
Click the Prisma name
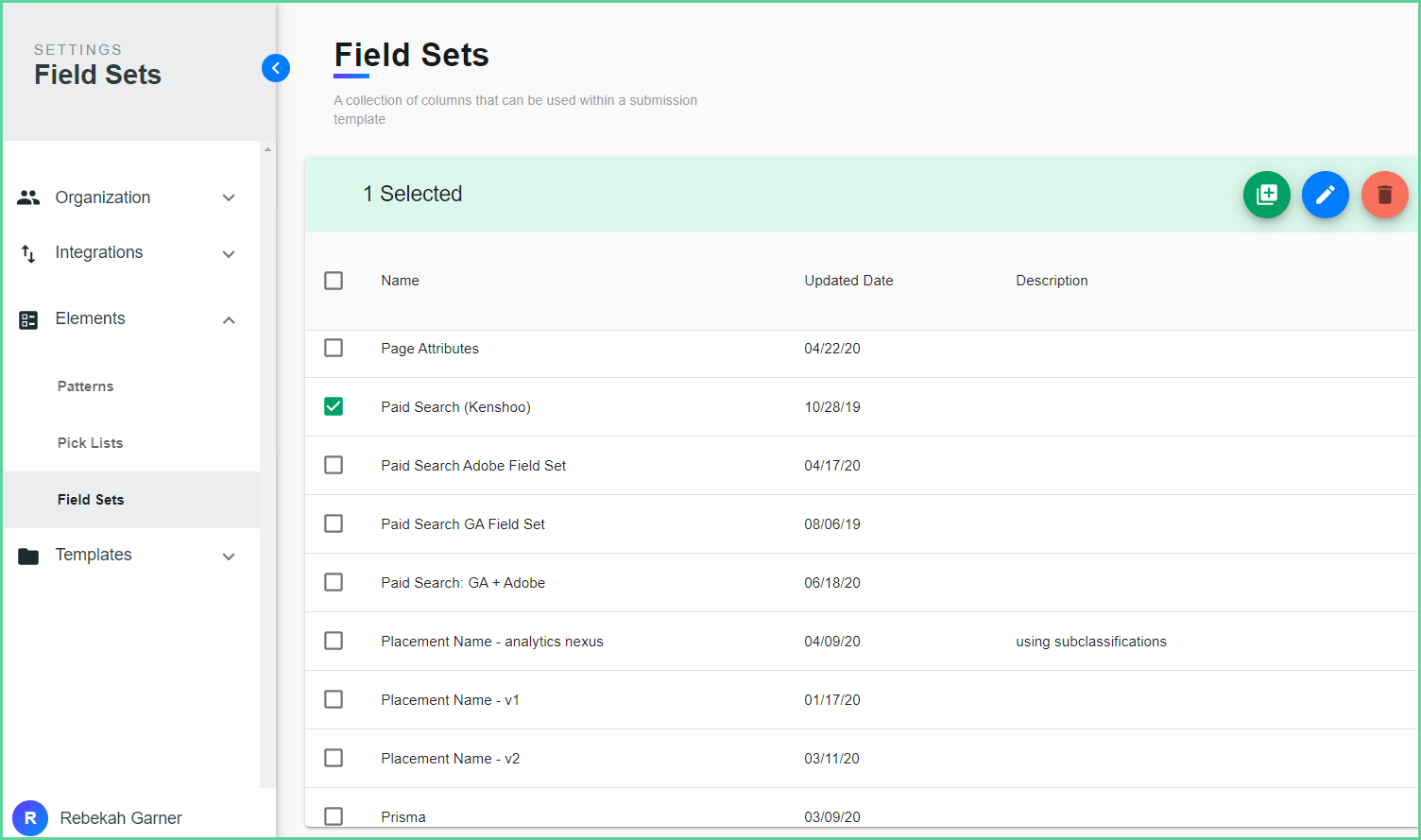[403, 817]
